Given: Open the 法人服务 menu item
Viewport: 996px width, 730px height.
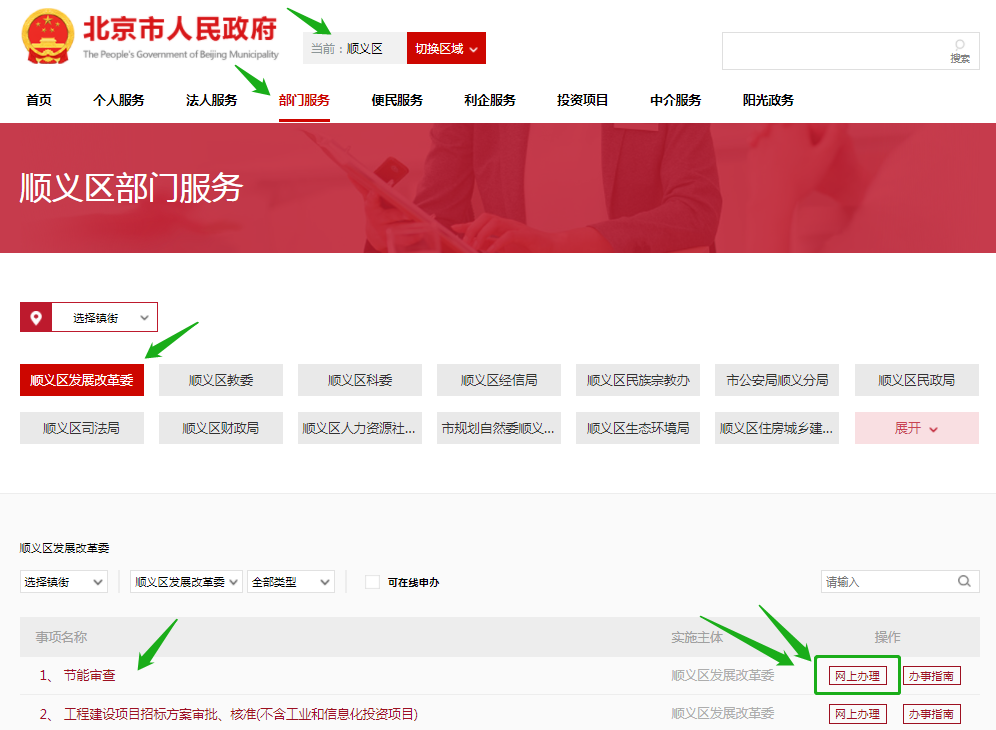Looking at the screenshot, I should [x=212, y=100].
